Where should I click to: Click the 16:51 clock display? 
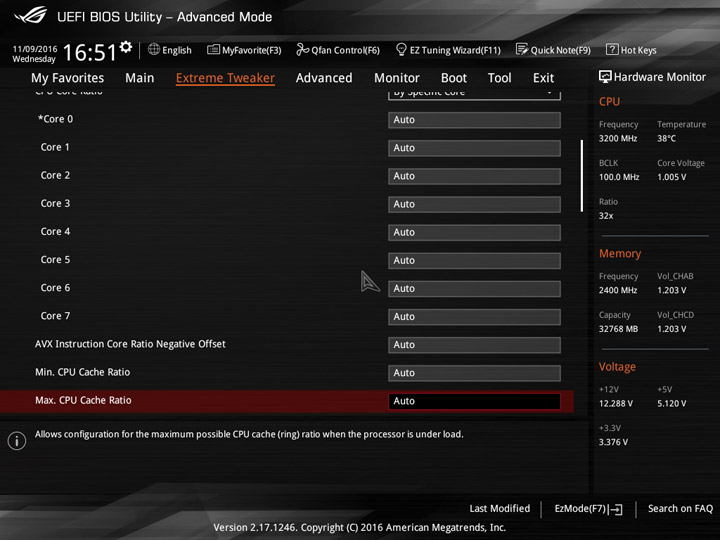(x=89, y=52)
